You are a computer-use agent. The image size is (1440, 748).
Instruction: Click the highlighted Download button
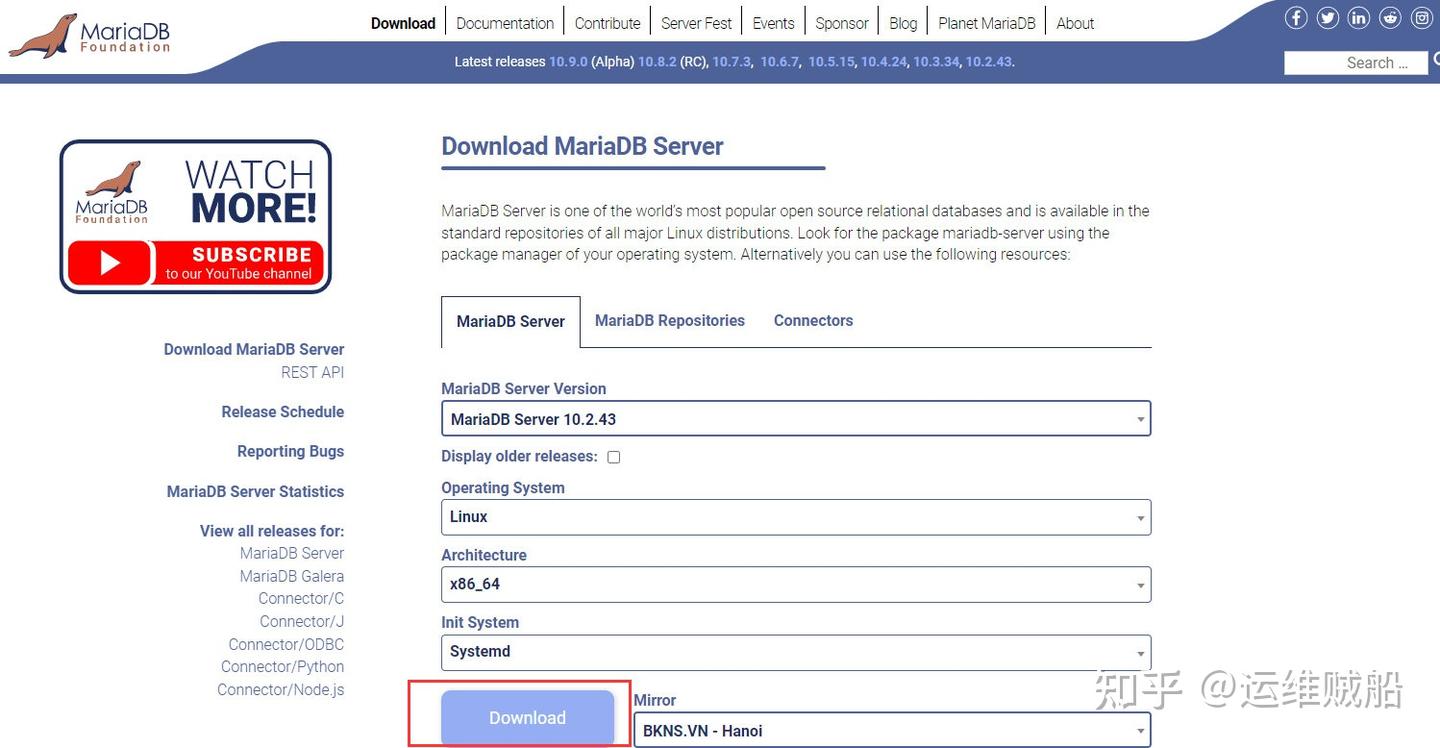[527, 717]
